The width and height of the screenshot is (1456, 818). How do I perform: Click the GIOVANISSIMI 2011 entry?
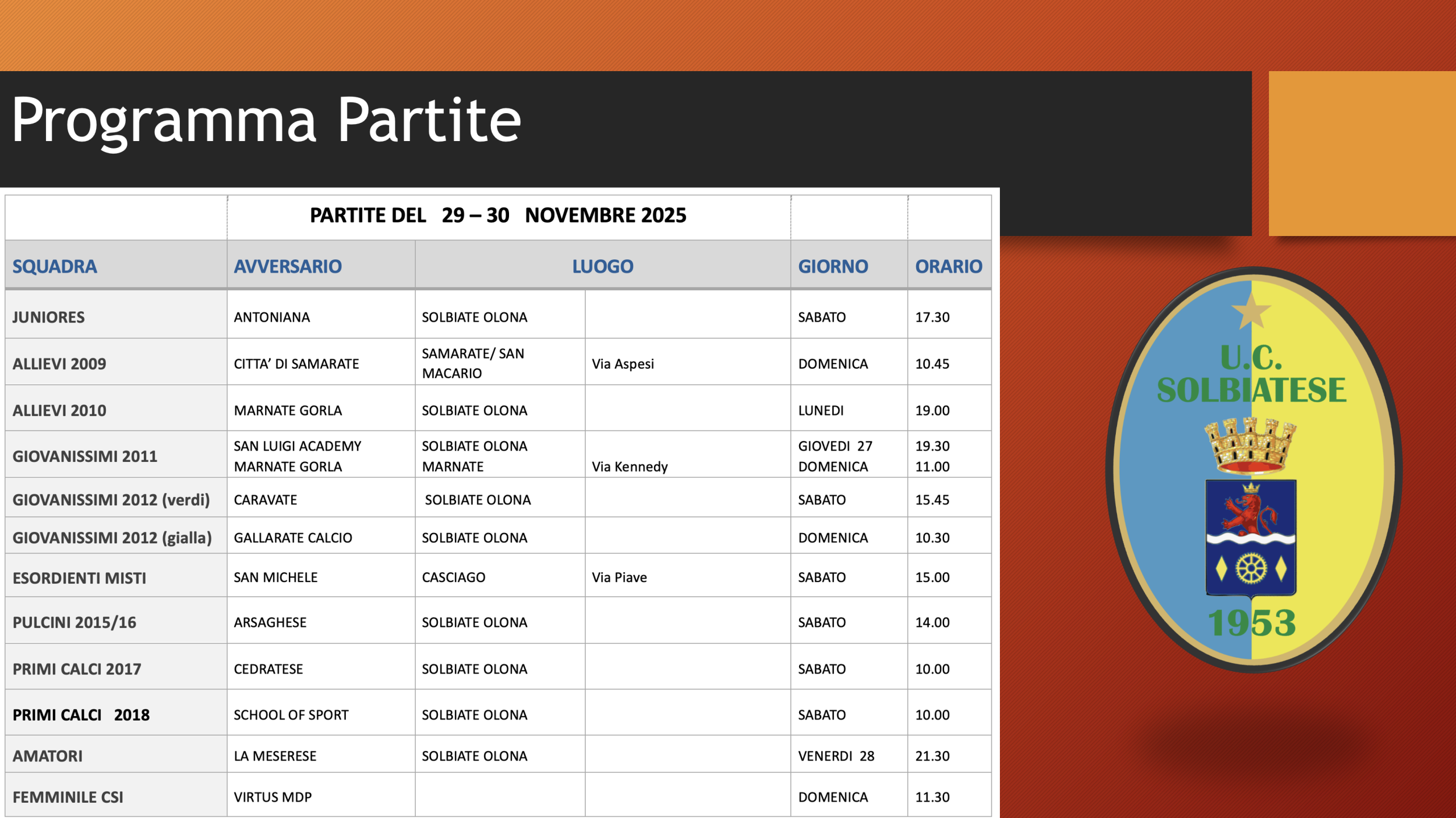point(85,456)
